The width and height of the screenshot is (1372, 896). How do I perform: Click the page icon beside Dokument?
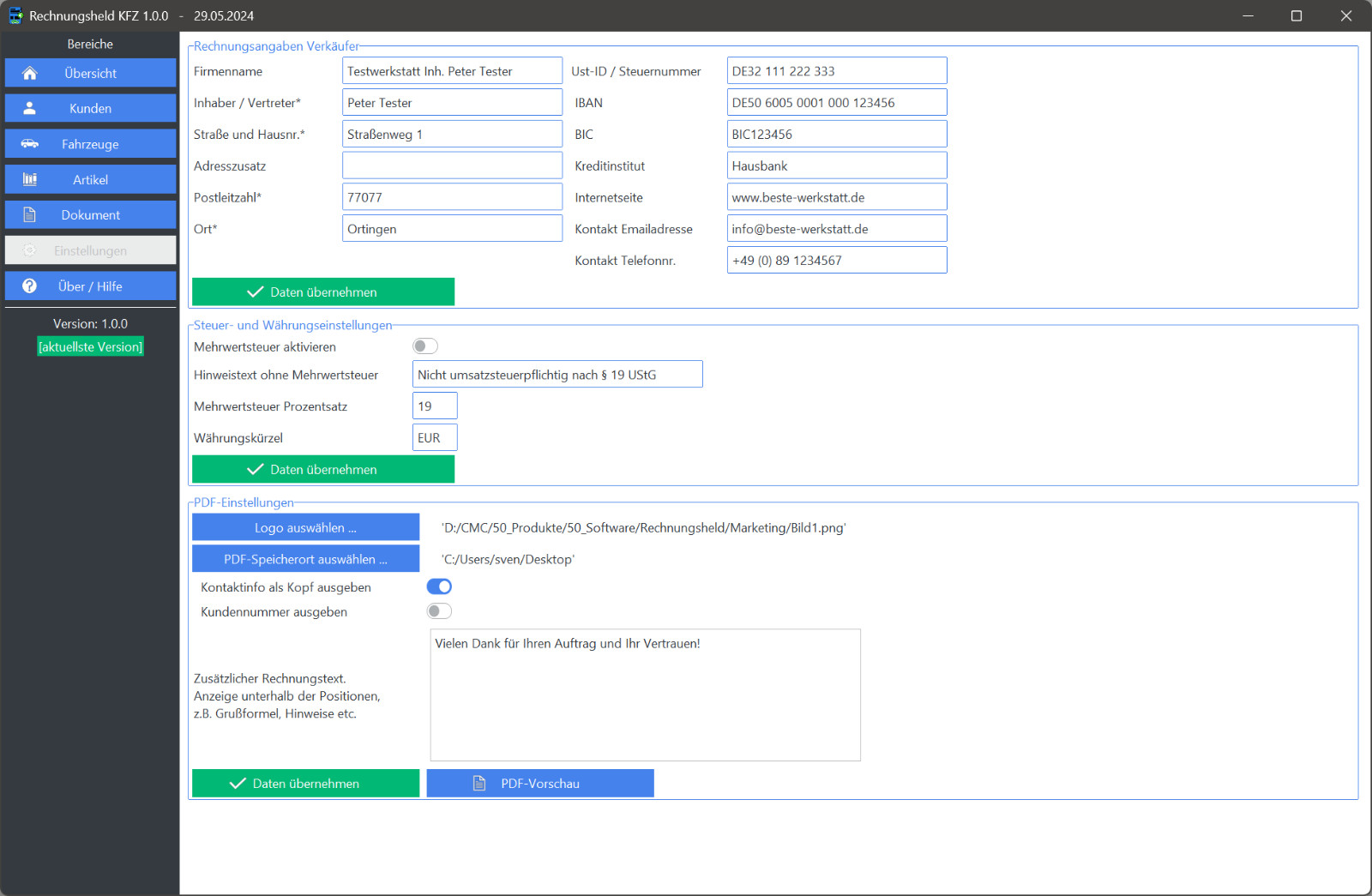click(x=29, y=215)
